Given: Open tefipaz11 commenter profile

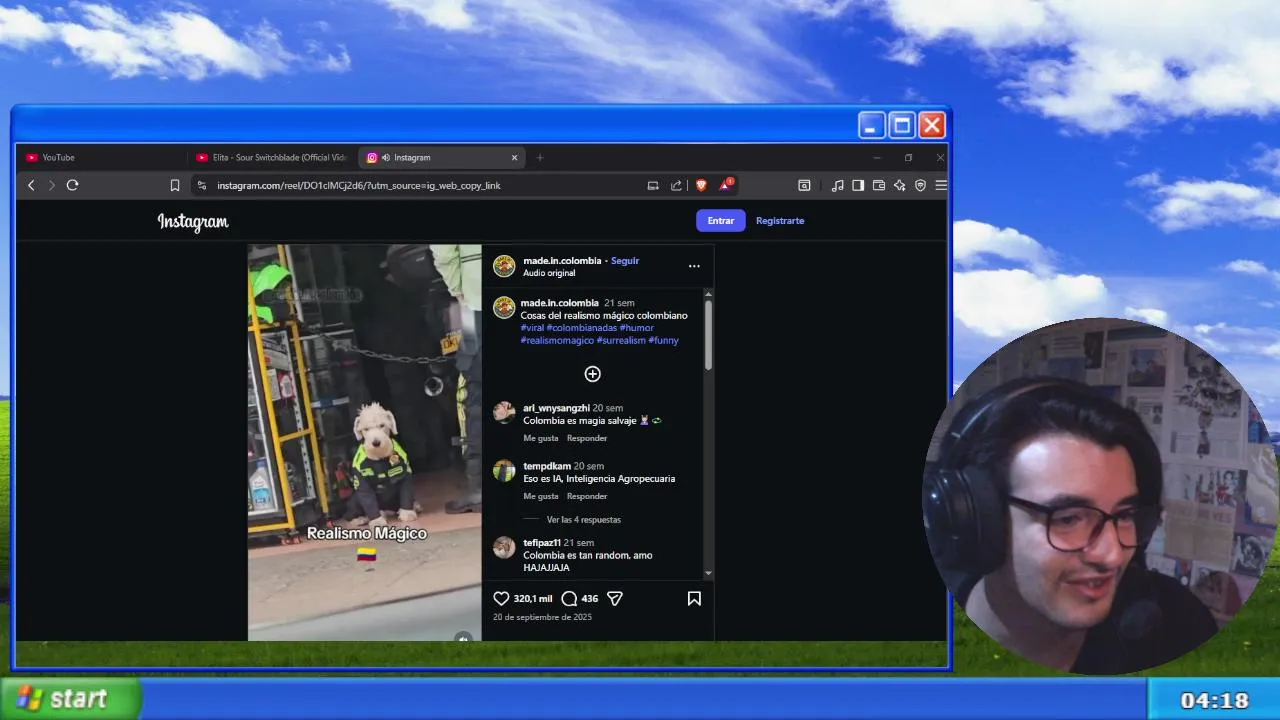Looking at the screenshot, I should click(542, 543).
